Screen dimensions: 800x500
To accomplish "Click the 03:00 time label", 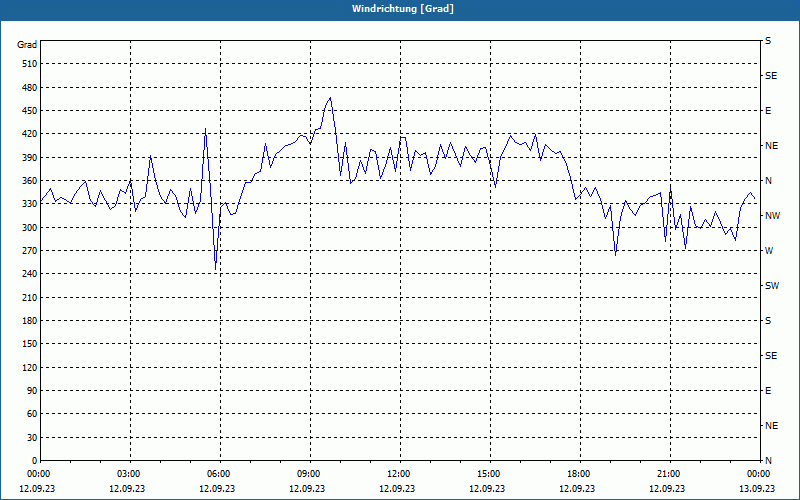I will pyautogui.click(x=130, y=474).
